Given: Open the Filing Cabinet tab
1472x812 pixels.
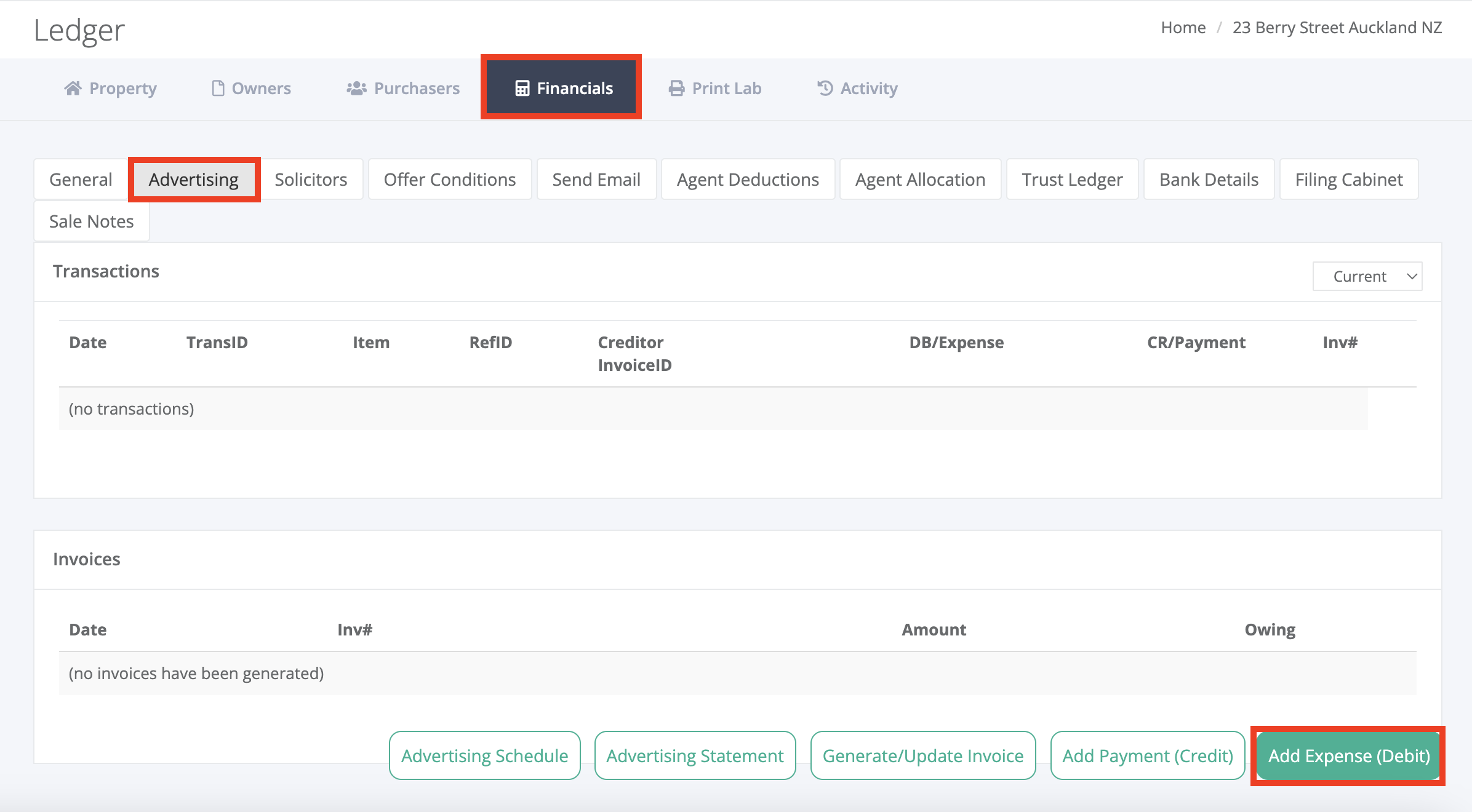Looking at the screenshot, I should point(1348,180).
